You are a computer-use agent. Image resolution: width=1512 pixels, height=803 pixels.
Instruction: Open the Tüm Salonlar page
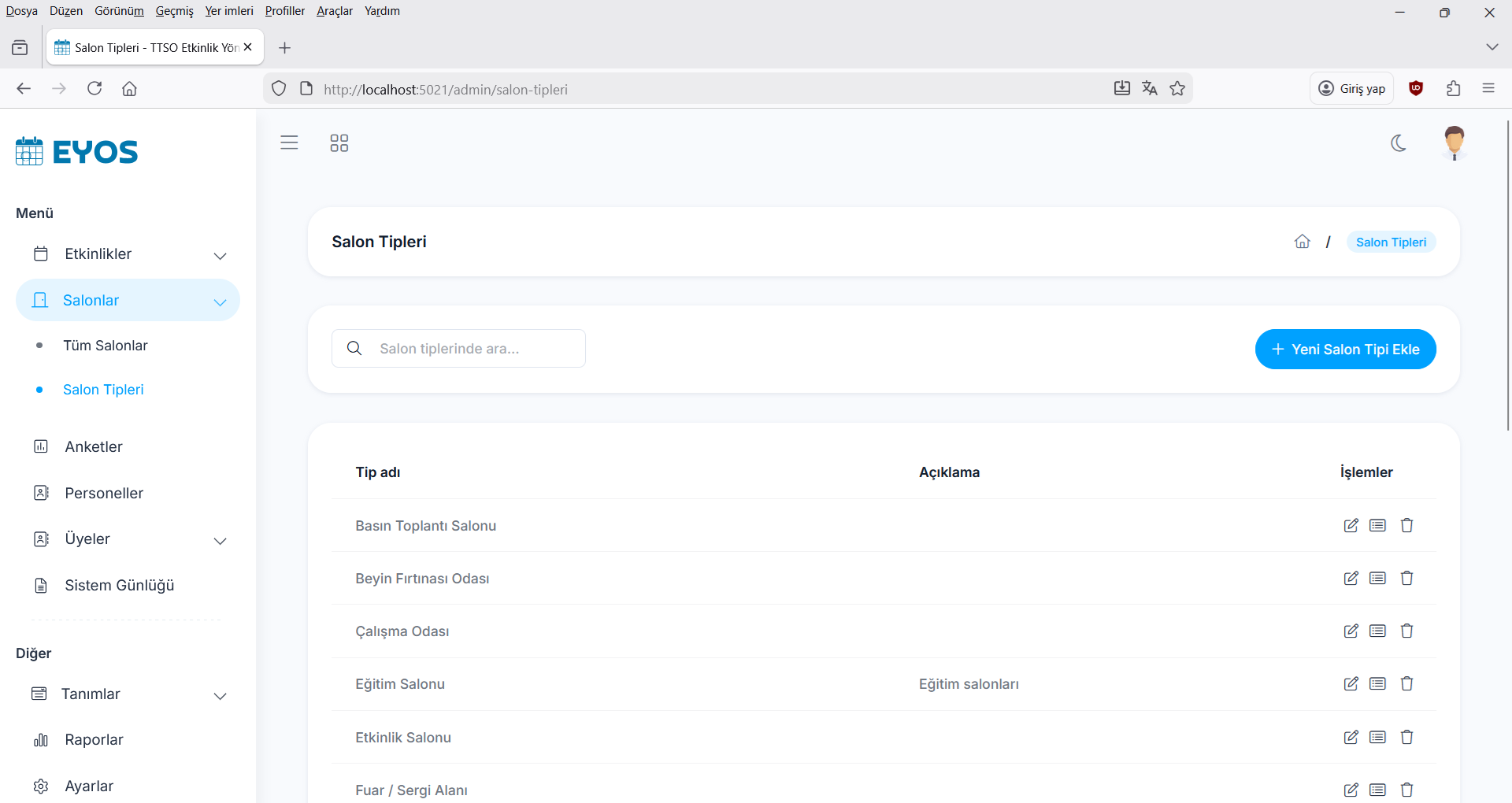[106, 346]
